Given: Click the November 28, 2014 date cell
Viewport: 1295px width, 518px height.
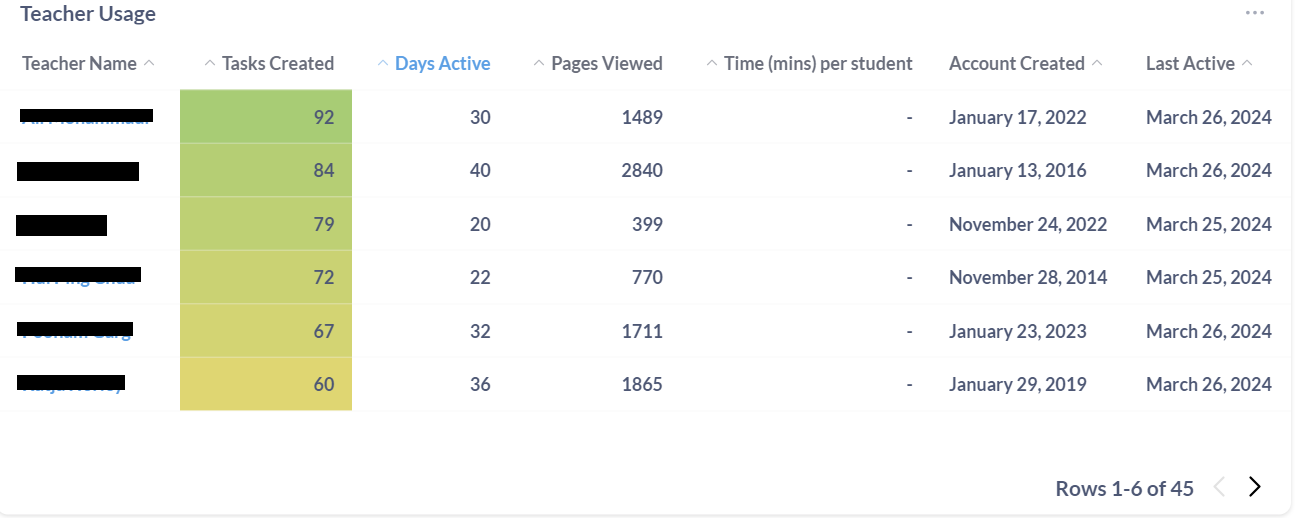Looking at the screenshot, I should coord(1027,277).
